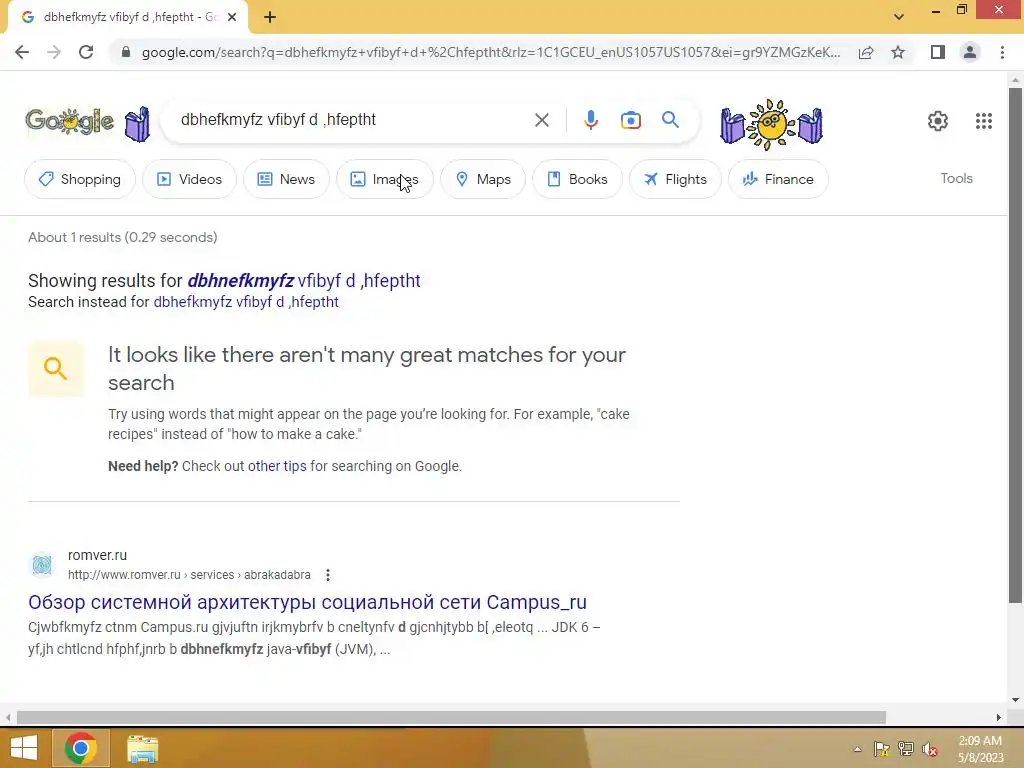
Task: Close the Google search tab
Action: (x=232, y=17)
